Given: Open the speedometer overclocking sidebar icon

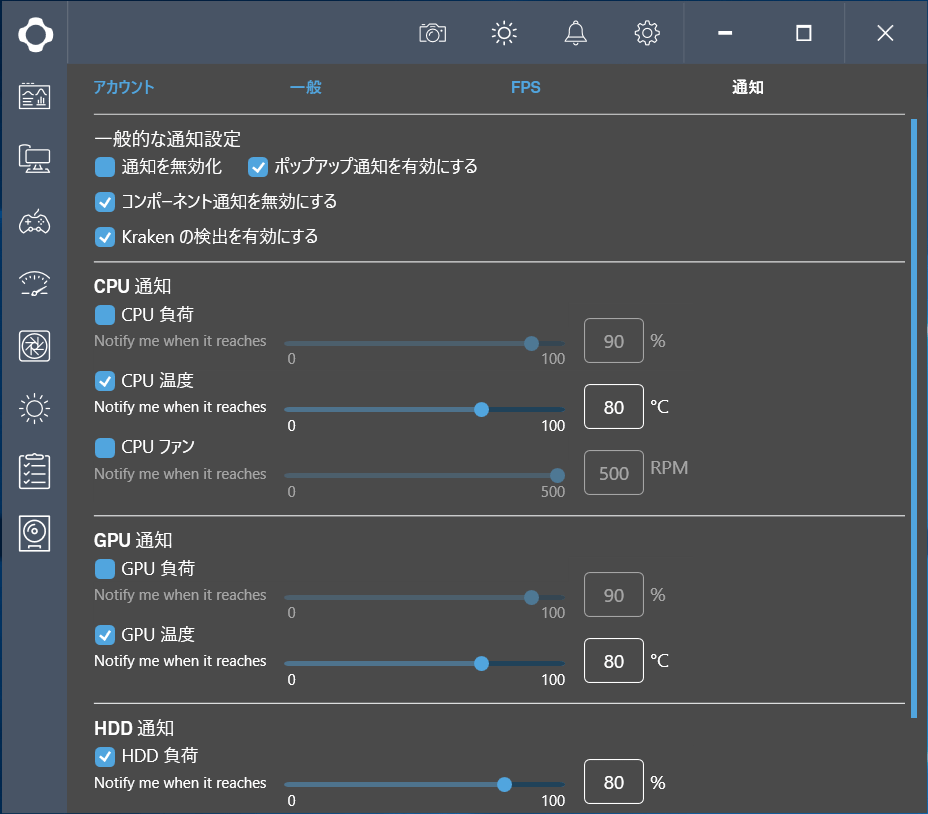Looking at the screenshot, I should (x=34, y=284).
